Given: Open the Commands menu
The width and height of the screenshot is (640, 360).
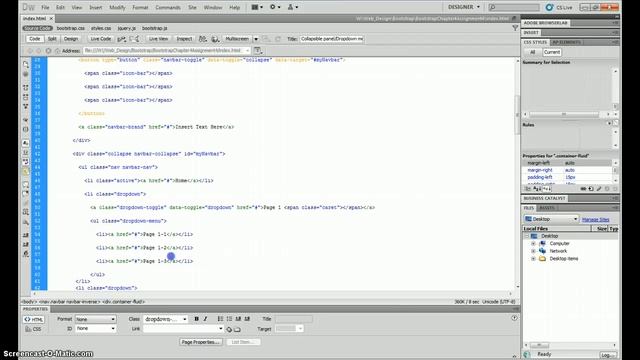Looking at the screenshot, I should tap(168, 7).
